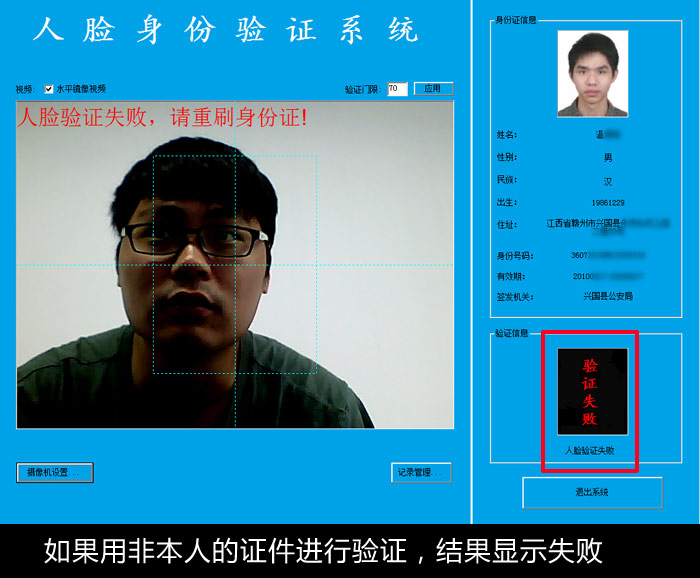Click the 人脸验证失败 caption under result image
Image resolution: width=700 pixels, height=578 pixels.
[590, 451]
